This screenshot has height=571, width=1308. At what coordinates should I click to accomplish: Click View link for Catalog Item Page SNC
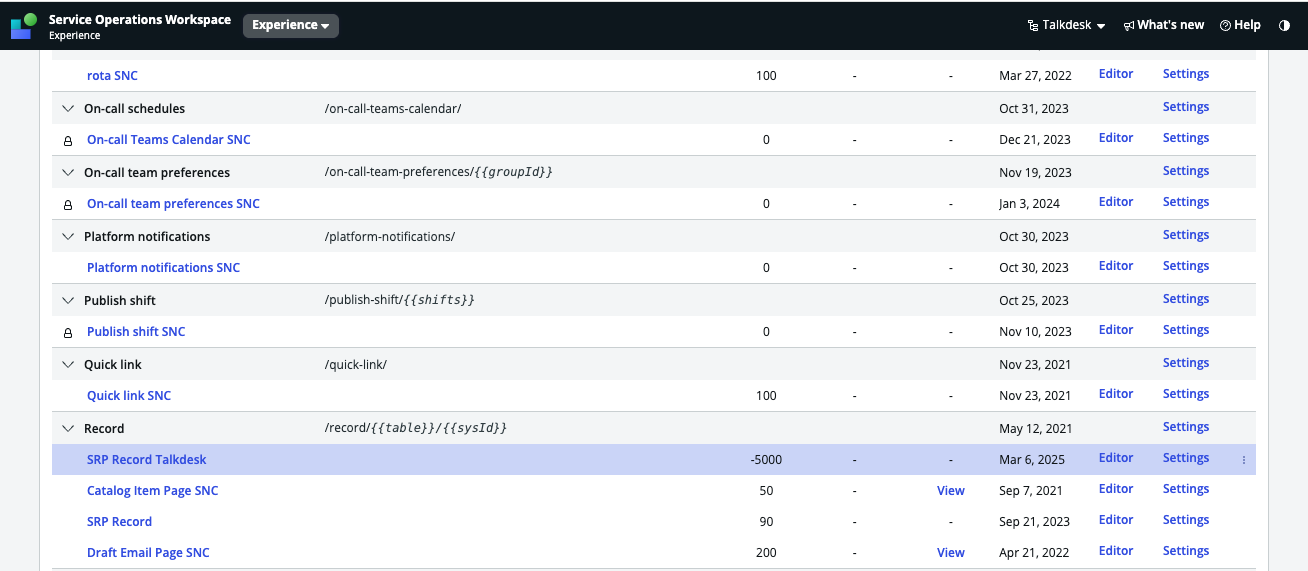pos(951,490)
